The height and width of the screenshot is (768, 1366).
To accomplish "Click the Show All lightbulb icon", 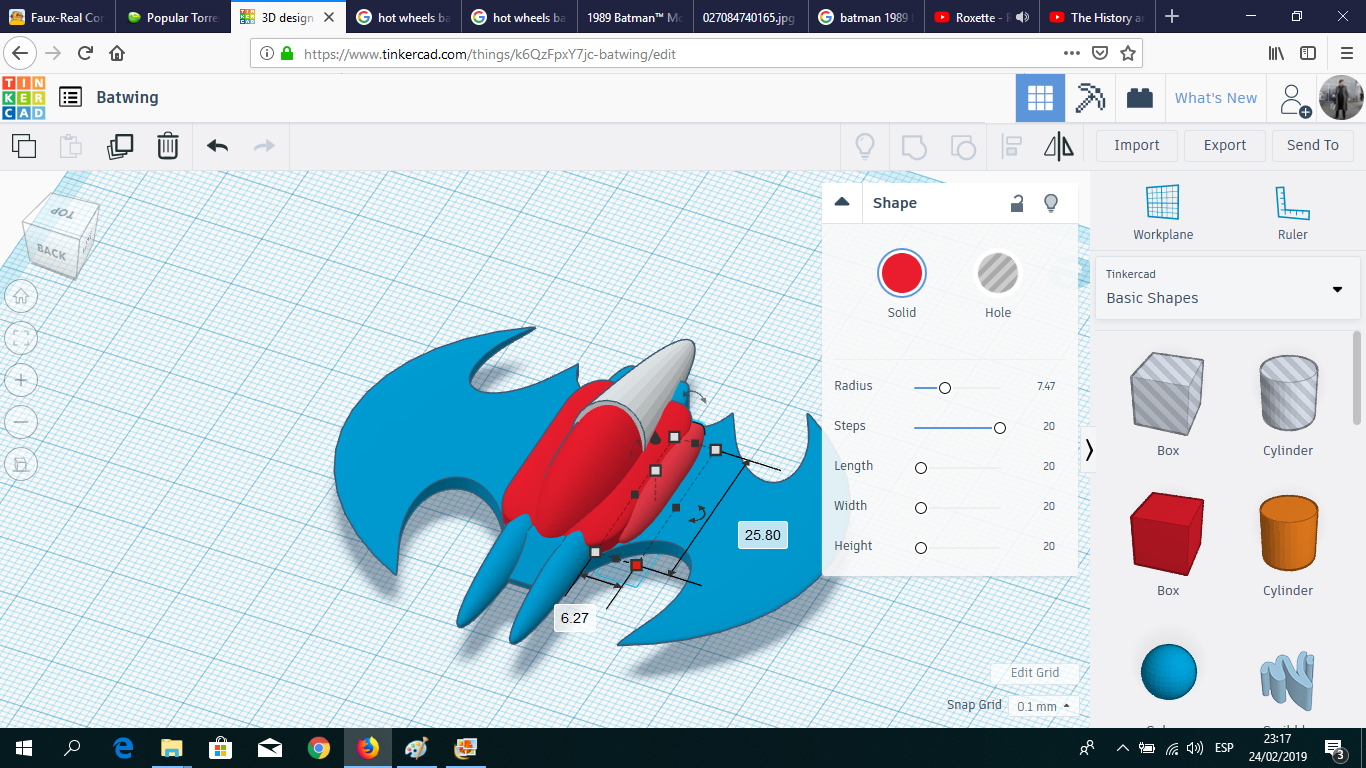I will point(865,146).
